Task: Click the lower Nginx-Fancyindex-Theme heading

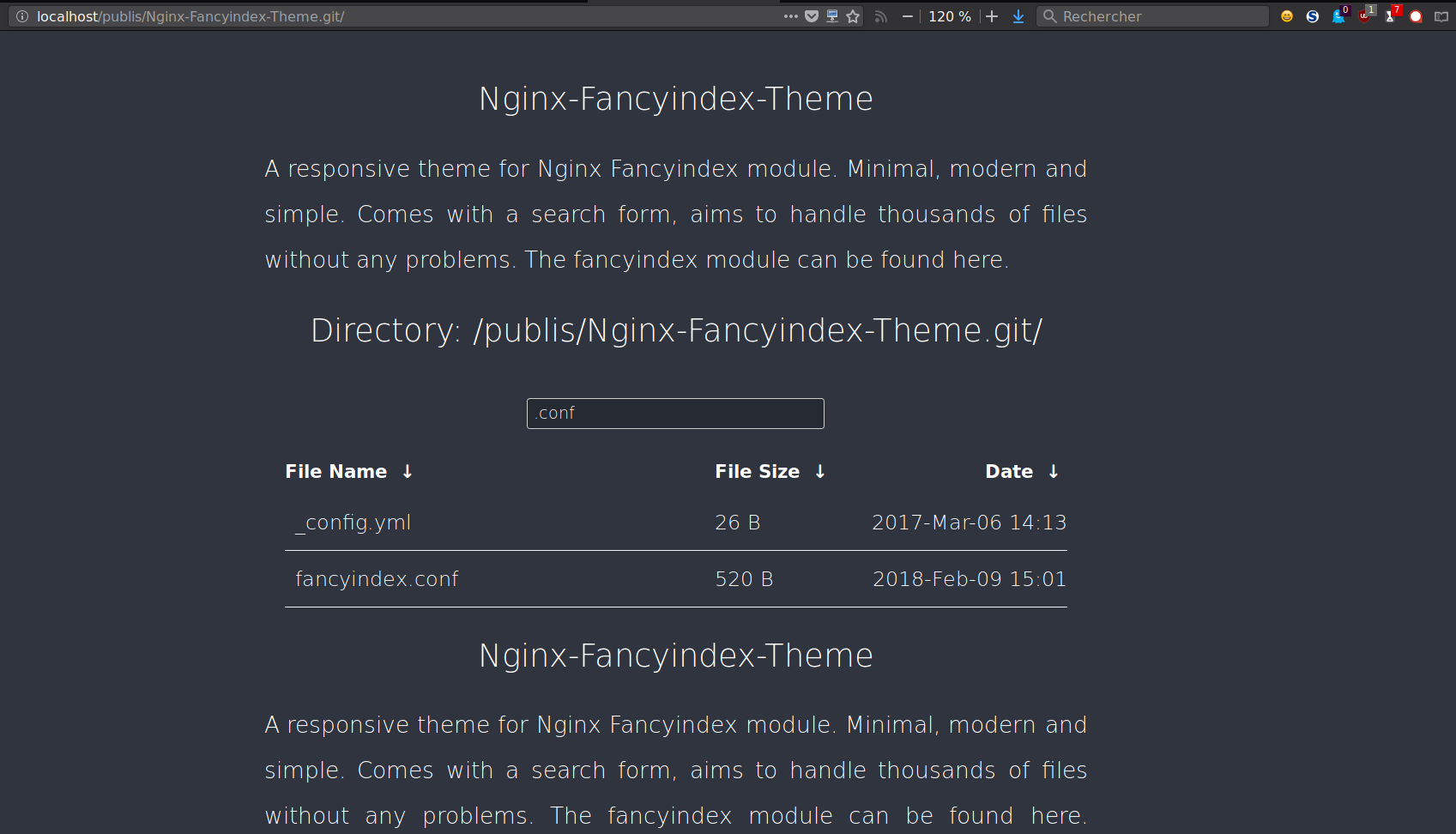Action: [x=676, y=656]
